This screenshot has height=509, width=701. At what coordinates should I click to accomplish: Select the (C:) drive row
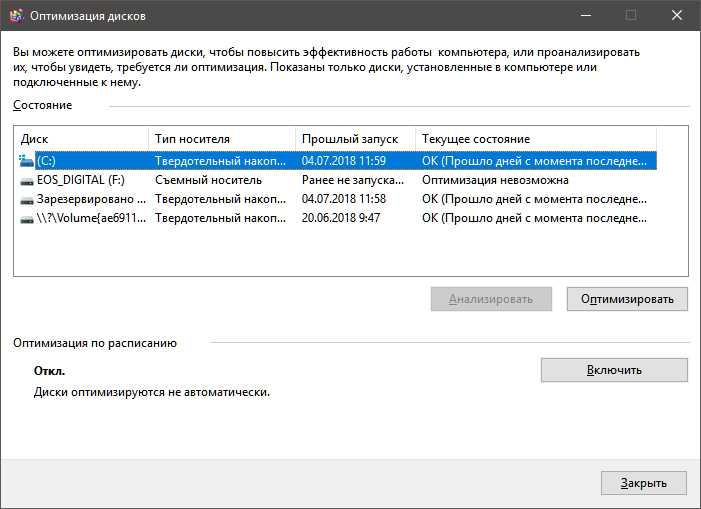pos(336,161)
